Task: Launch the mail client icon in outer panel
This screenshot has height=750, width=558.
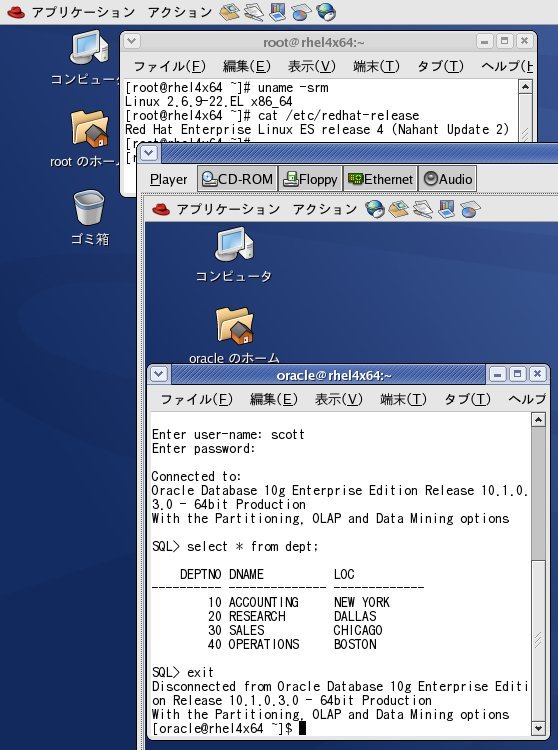Action: point(229,12)
